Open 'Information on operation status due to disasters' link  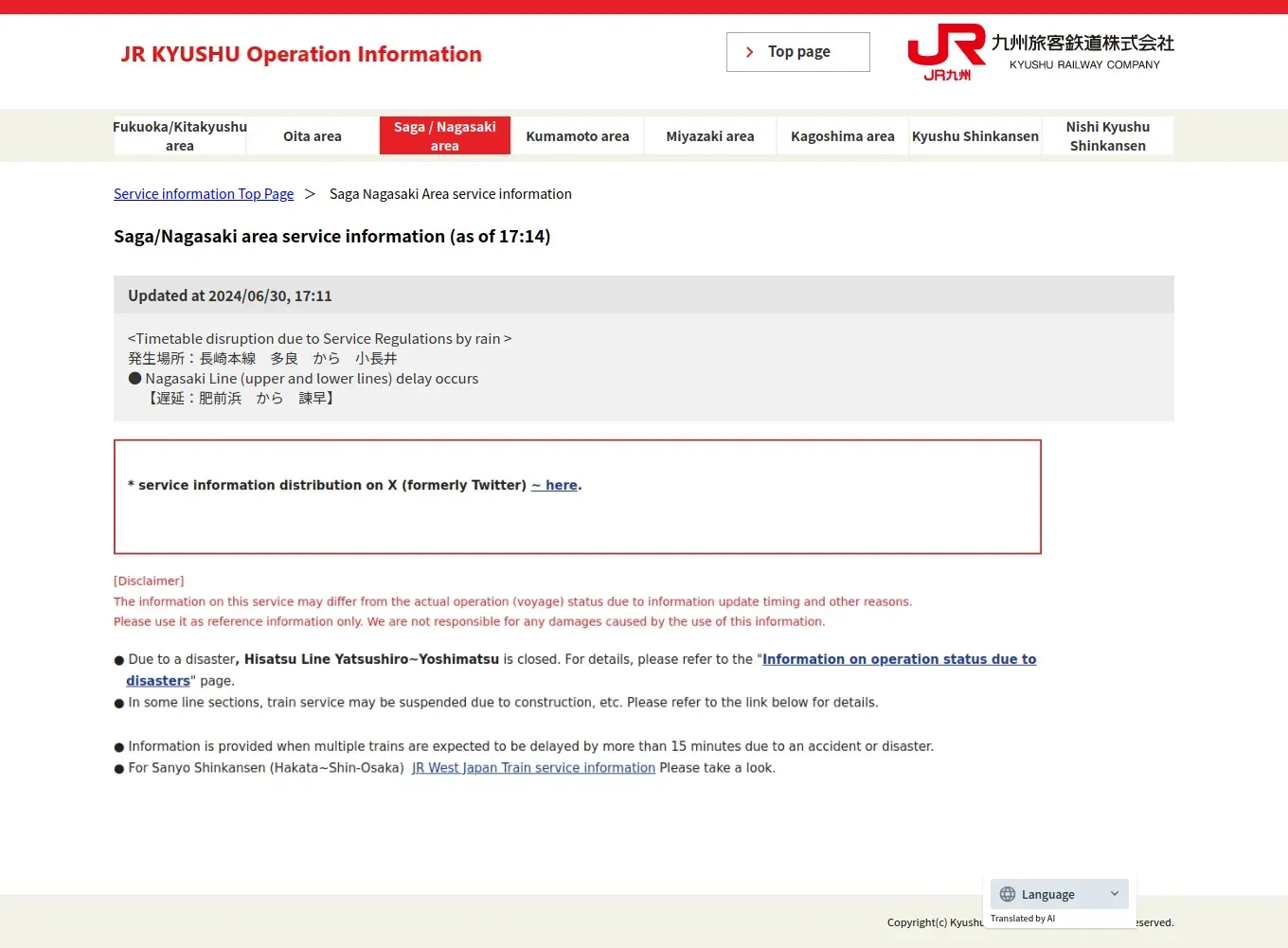[899, 659]
